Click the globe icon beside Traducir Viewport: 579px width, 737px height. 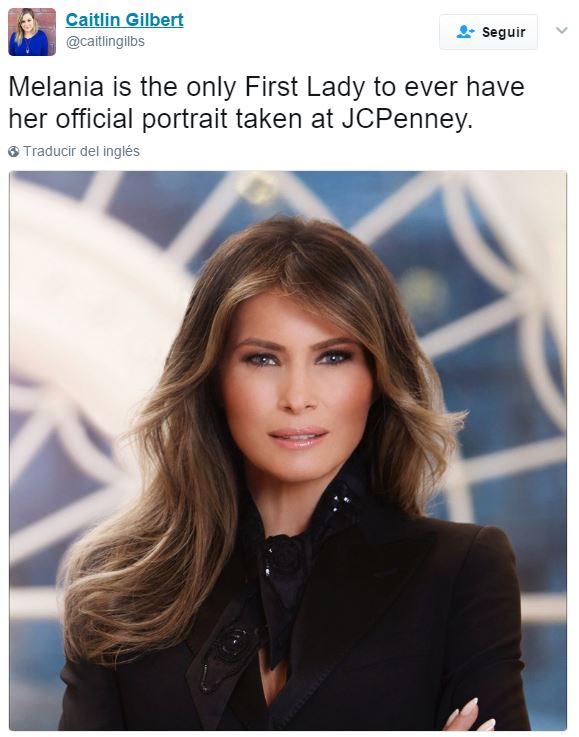tap(14, 152)
